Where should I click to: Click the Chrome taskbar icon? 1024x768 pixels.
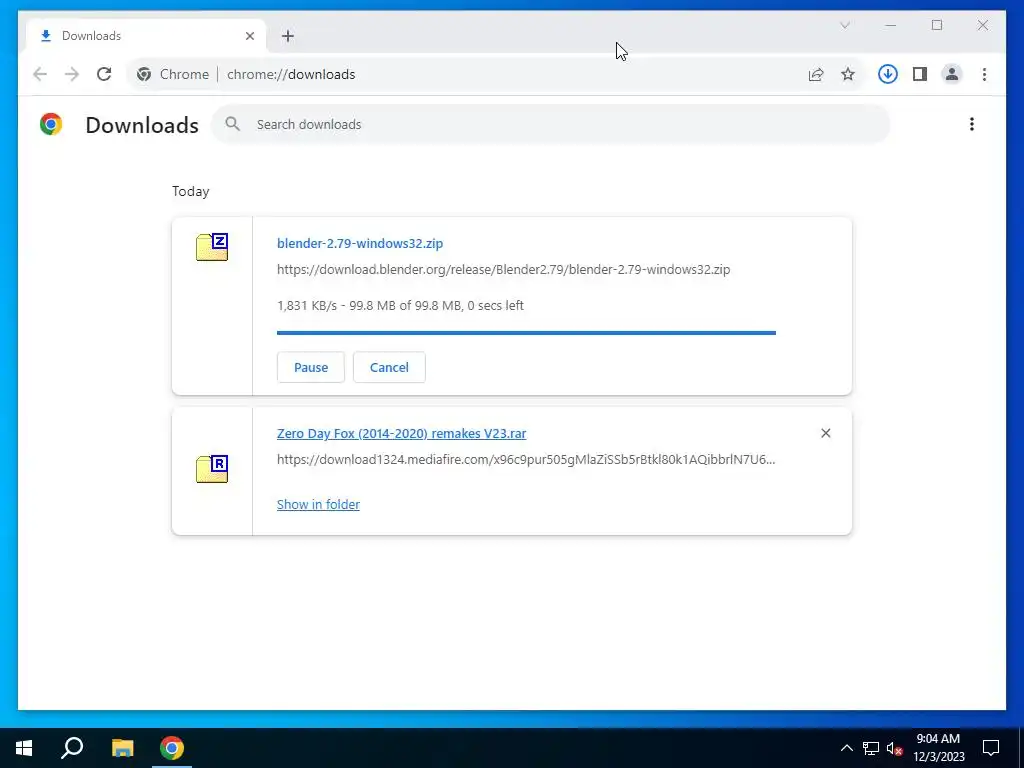172,748
